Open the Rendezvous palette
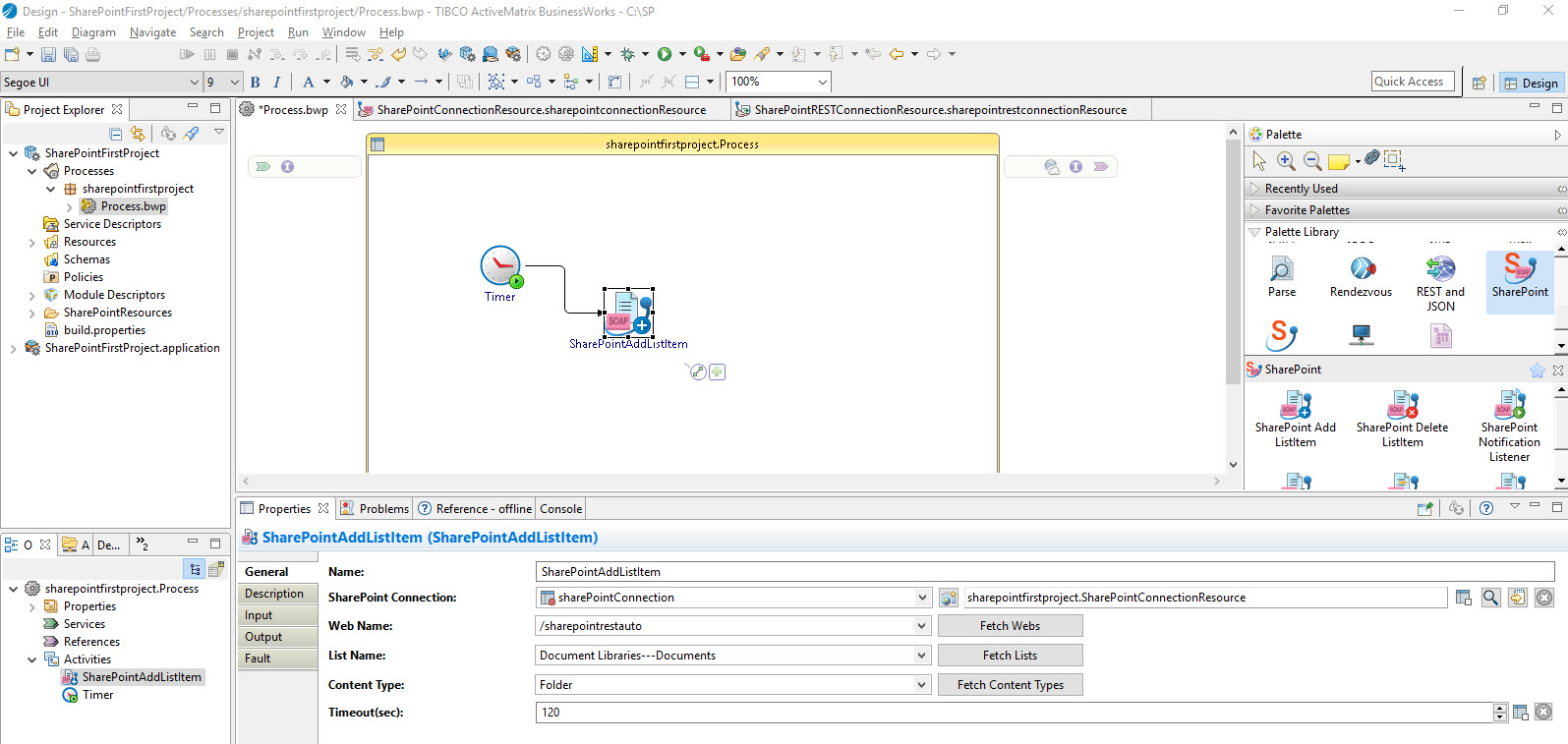Screen dimensions: 1568x744 tap(1362, 277)
